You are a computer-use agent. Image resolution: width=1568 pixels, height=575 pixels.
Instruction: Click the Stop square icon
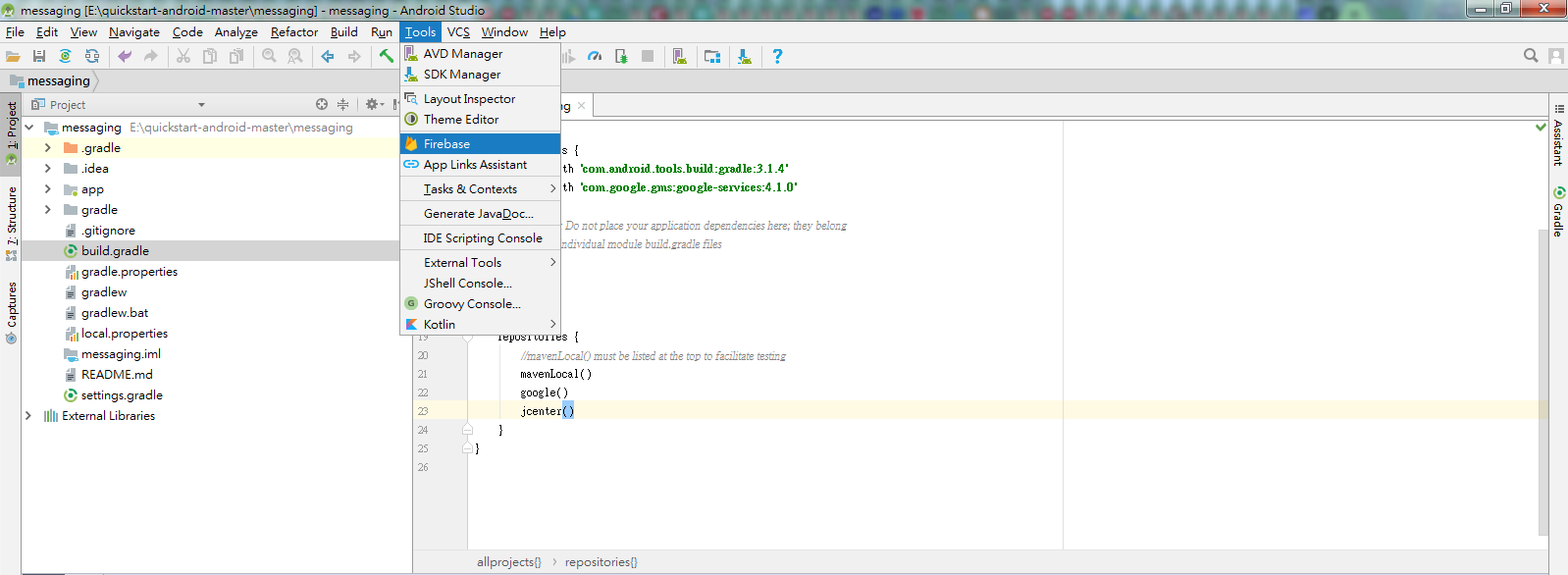click(x=648, y=57)
